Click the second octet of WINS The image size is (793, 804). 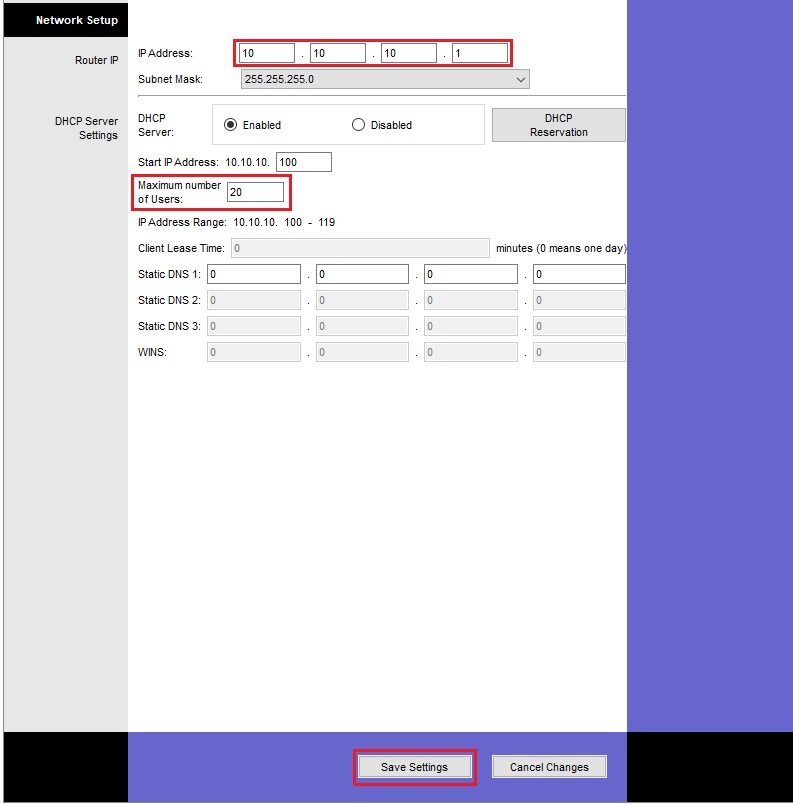pyautogui.click(x=362, y=352)
